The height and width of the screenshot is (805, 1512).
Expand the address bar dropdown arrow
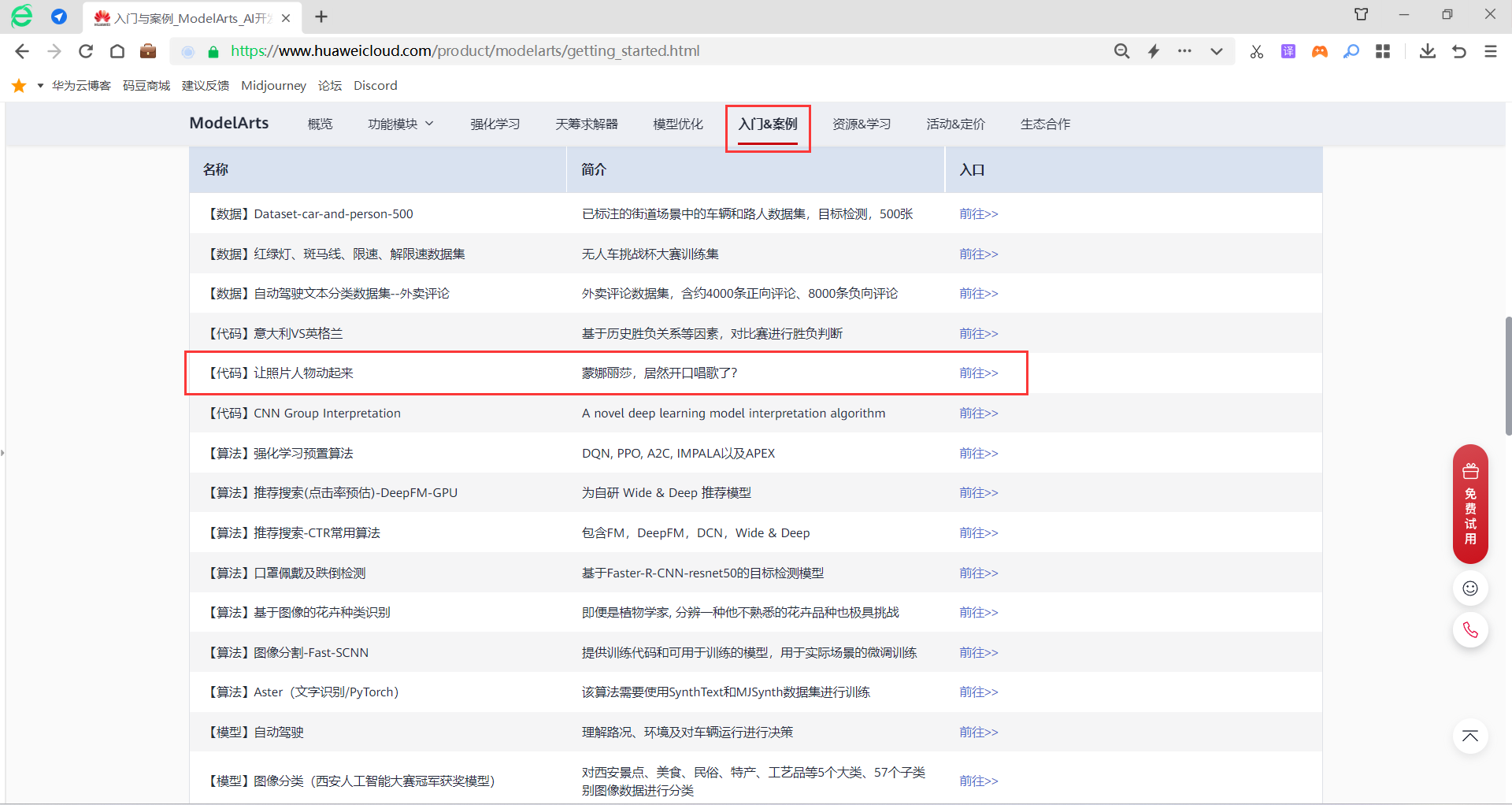coord(1217,51)
